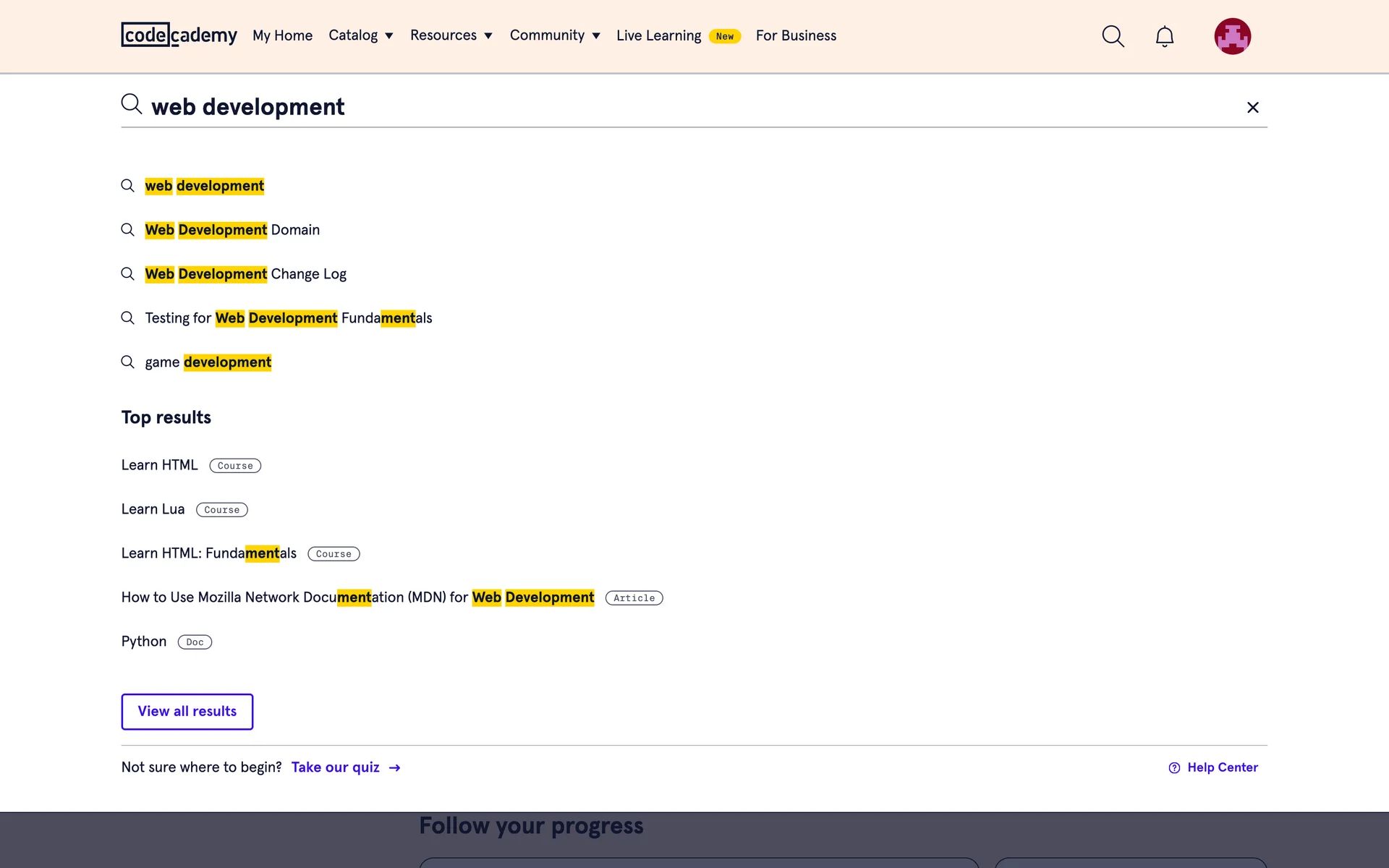The image size is (1389, 868).
Task: Open search via header magnifier icon
Action: (x=1113, y=36)
